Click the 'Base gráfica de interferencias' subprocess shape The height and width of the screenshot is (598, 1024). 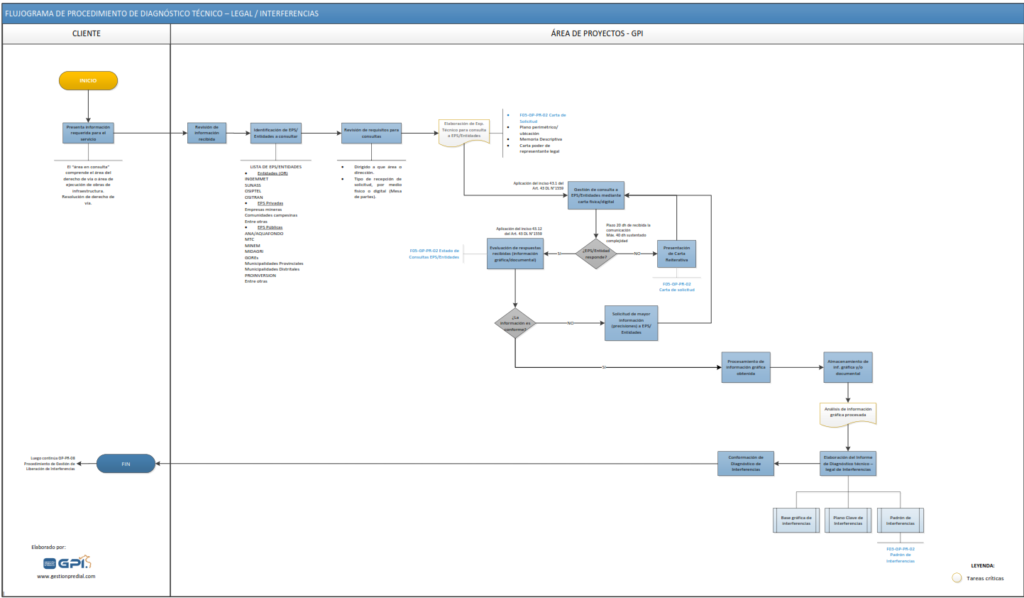796,520
